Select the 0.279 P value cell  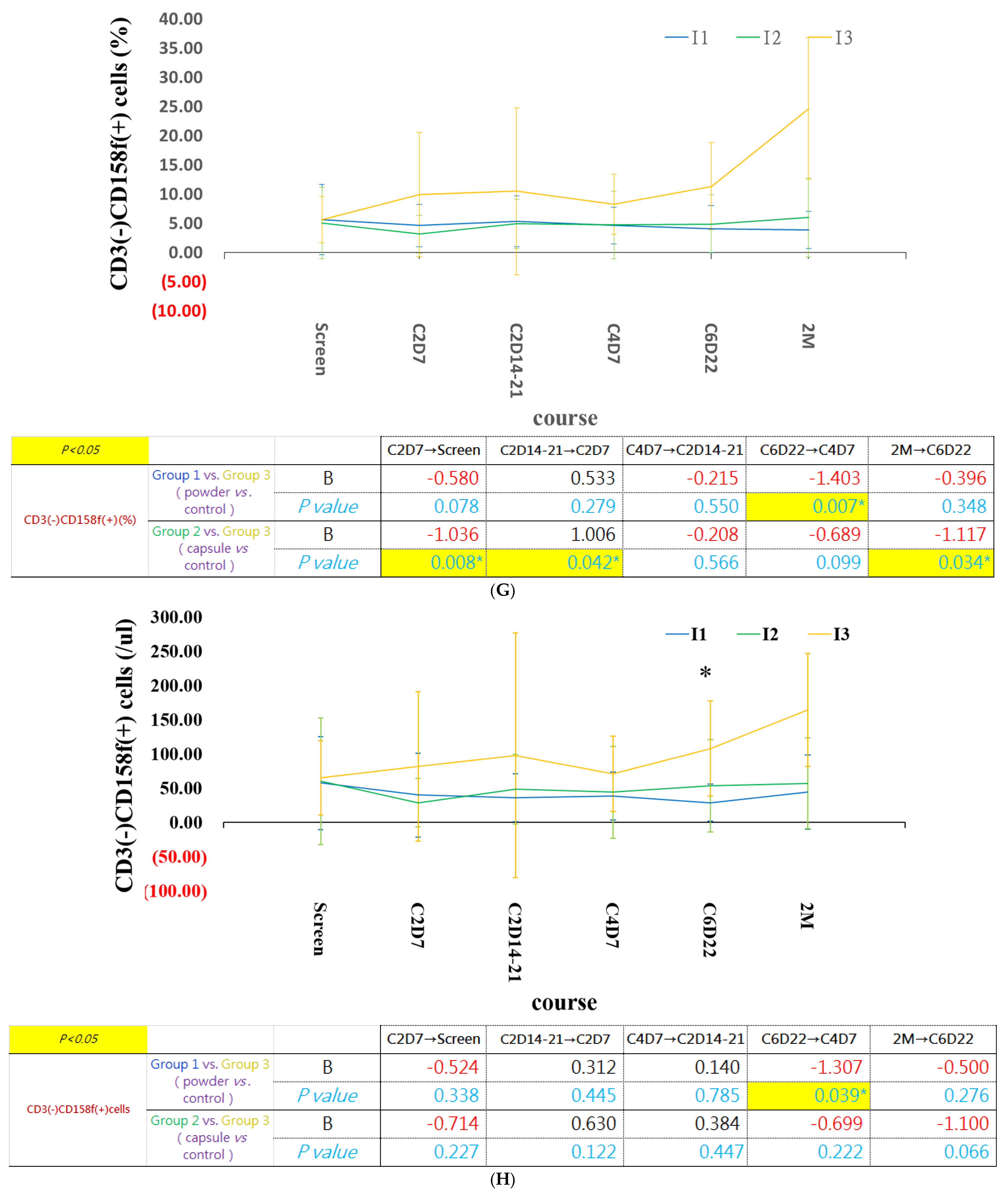click(x=554, y=506)
